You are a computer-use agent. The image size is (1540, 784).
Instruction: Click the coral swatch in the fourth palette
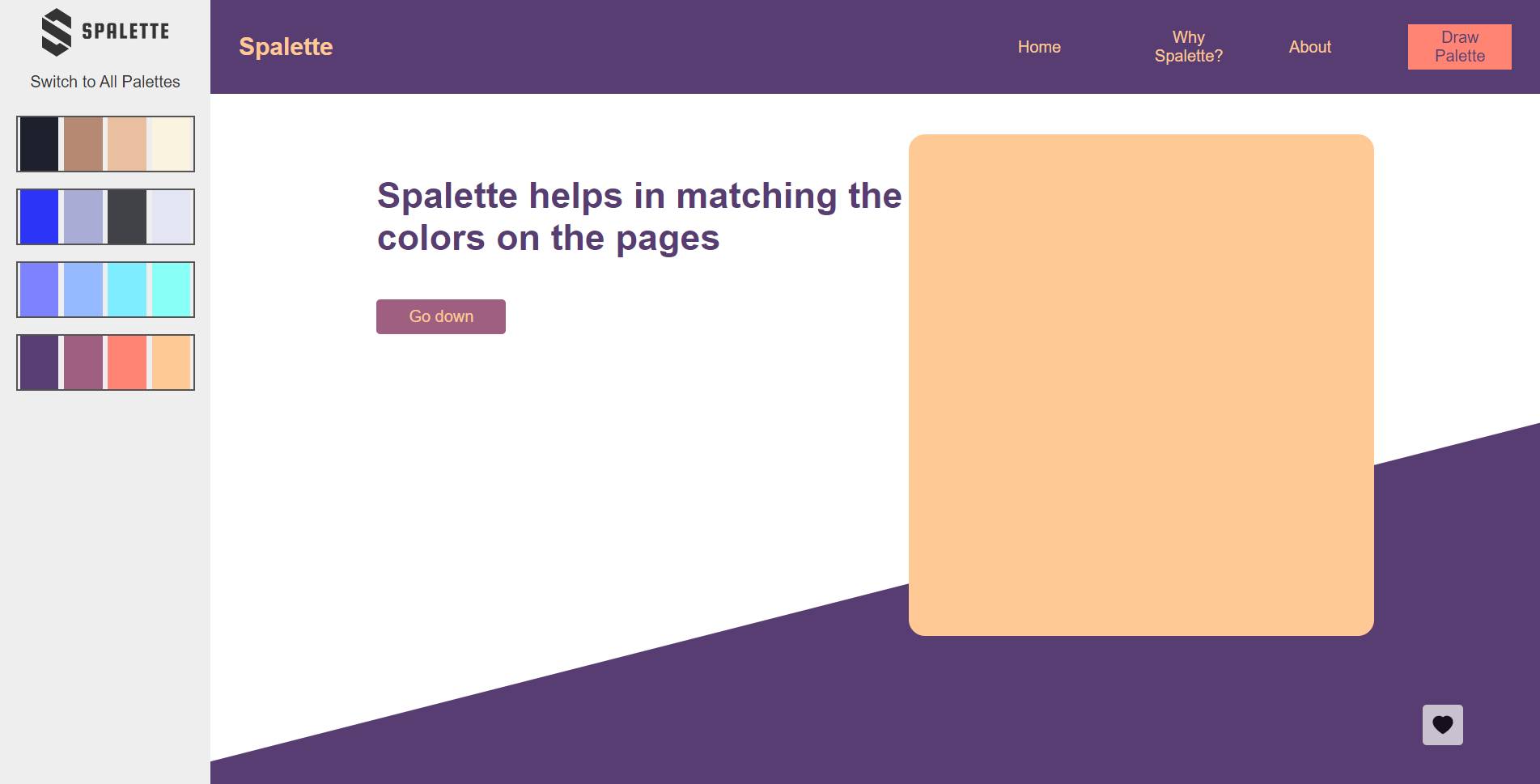tap(127, 362)
